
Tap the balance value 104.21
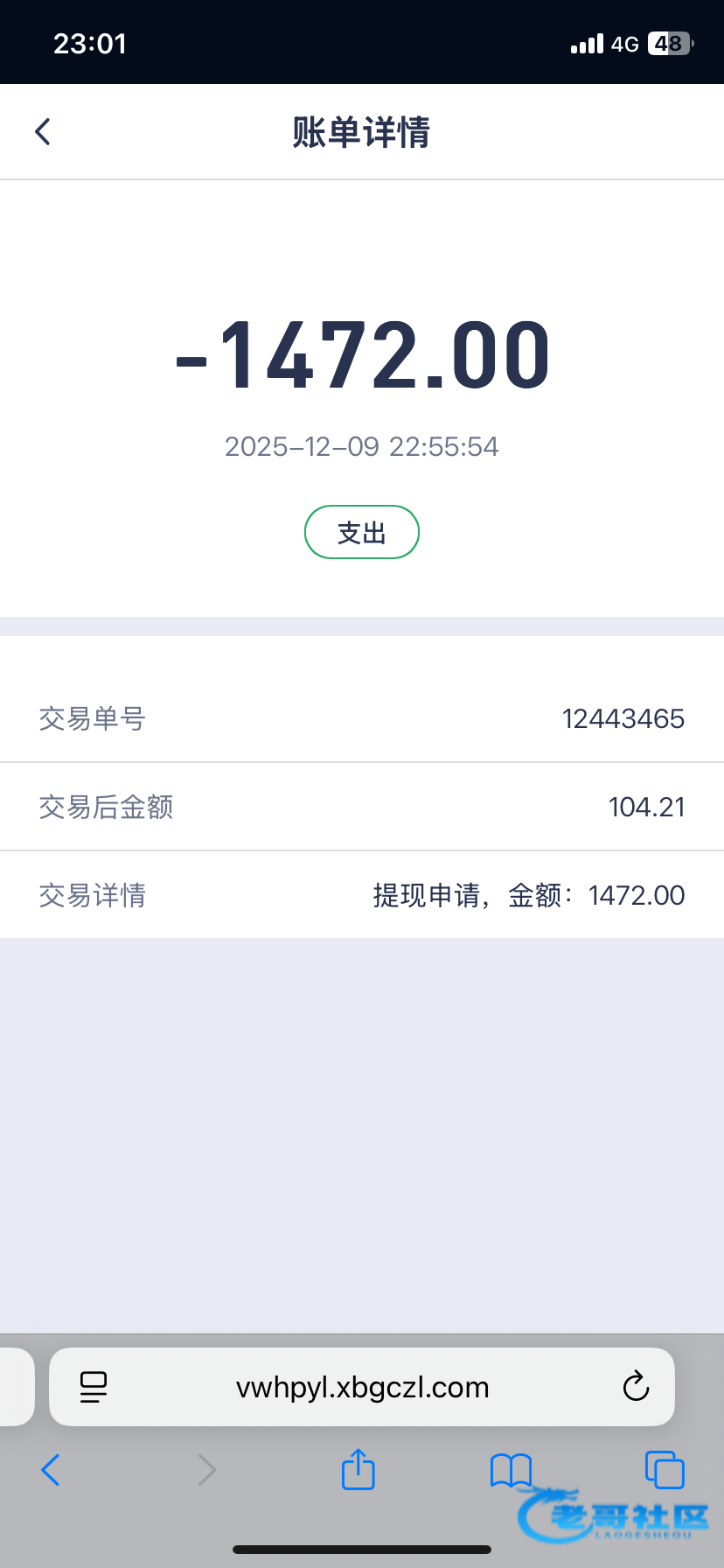pyautogui.click(x=646, y=807)
